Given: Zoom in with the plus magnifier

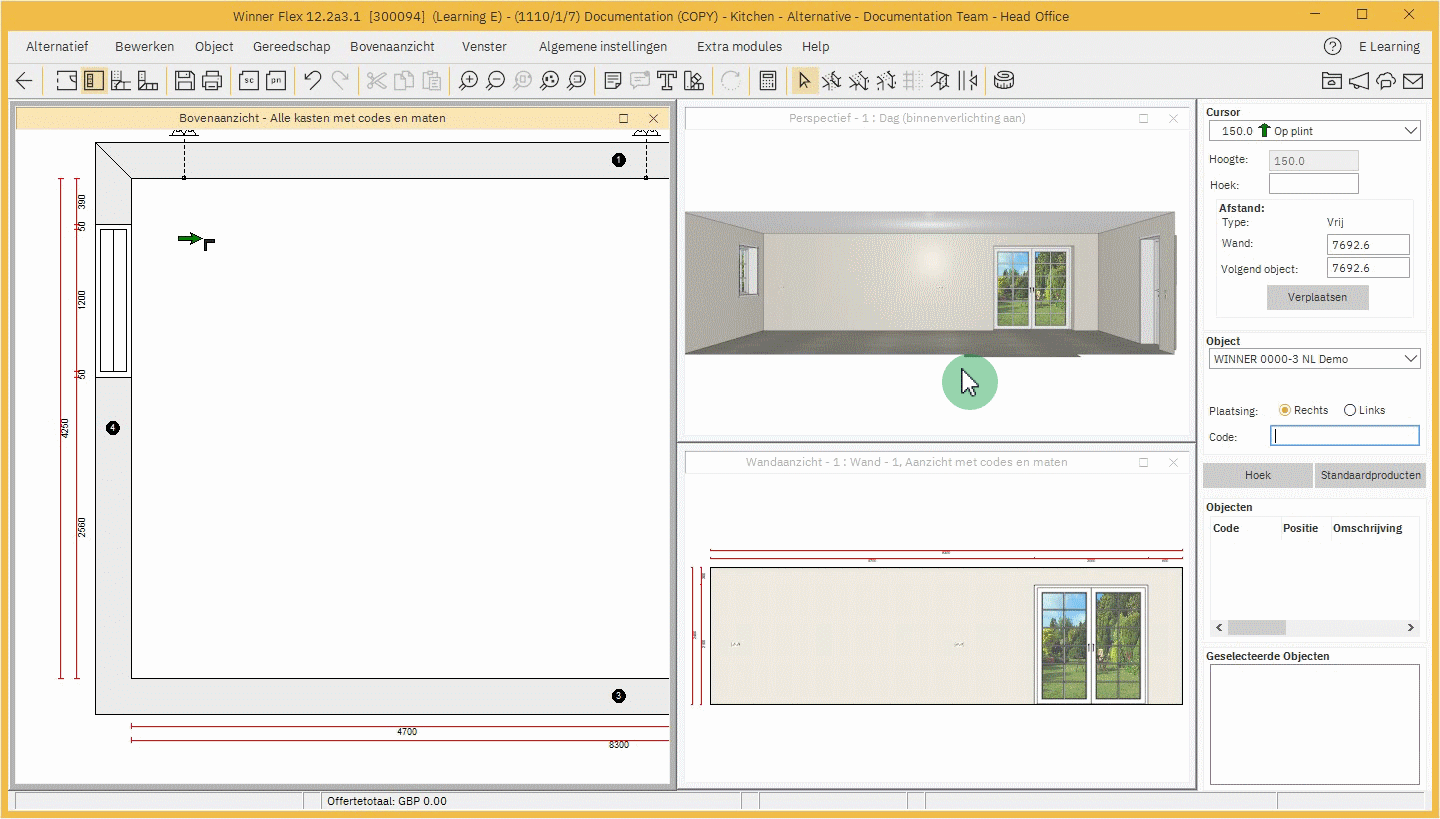Looking at the screenshot, I should pyautogui.click(x=468, y=81).
